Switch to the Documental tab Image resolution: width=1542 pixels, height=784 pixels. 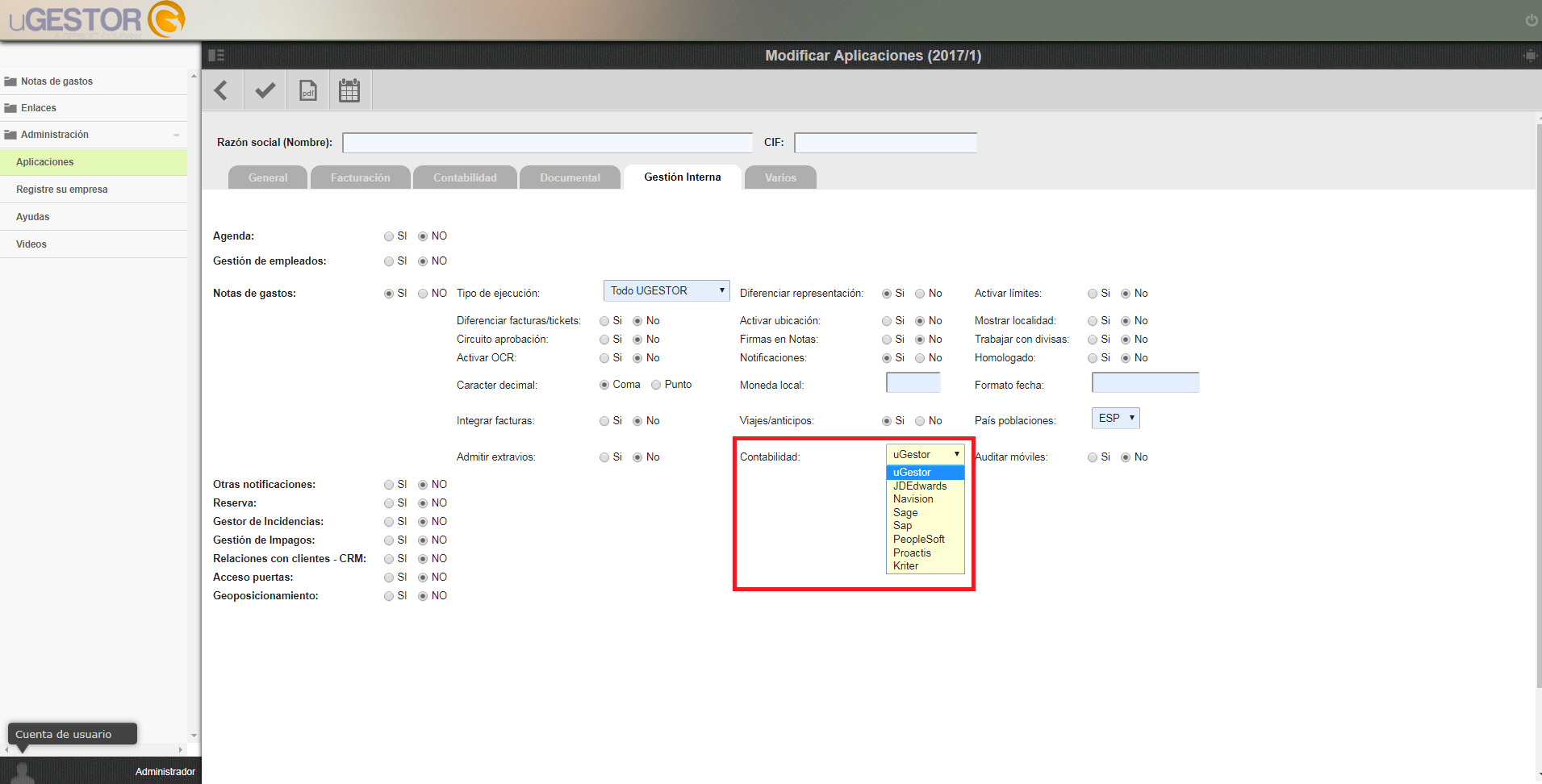tap(570, 177)
